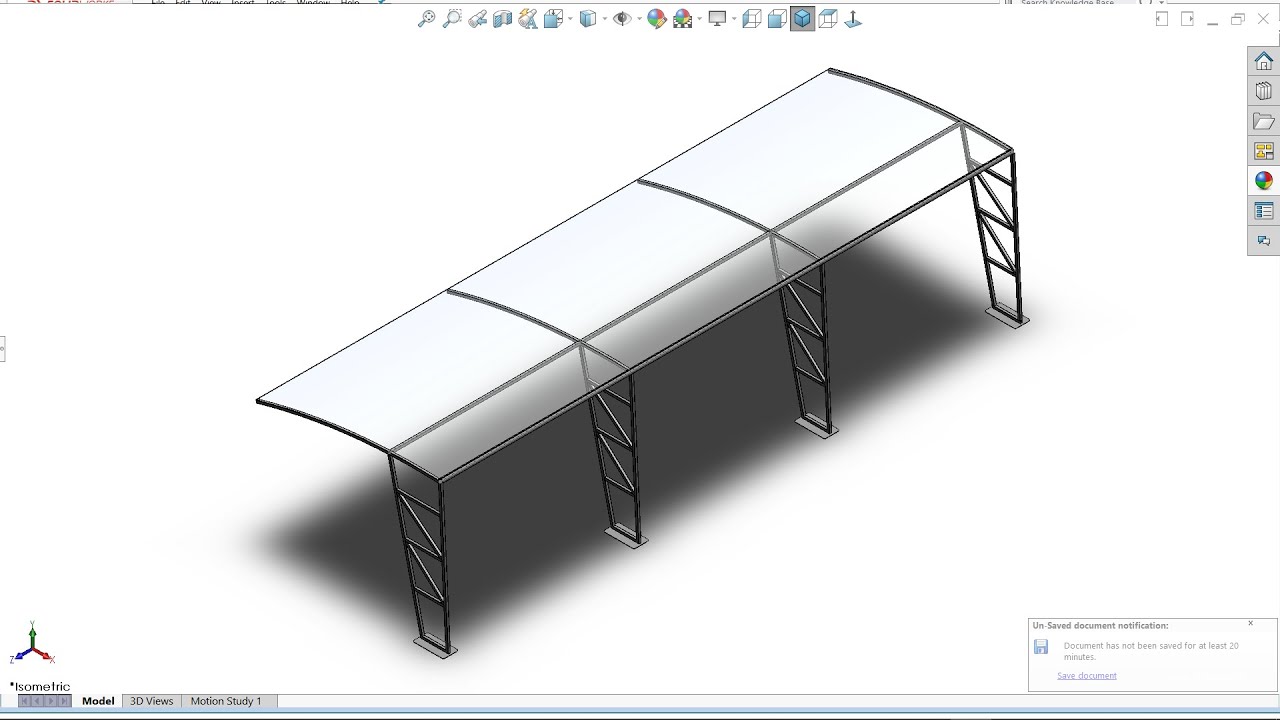Click the *Isometric view label
This screenshot has width=1280, height=720.
40,687
